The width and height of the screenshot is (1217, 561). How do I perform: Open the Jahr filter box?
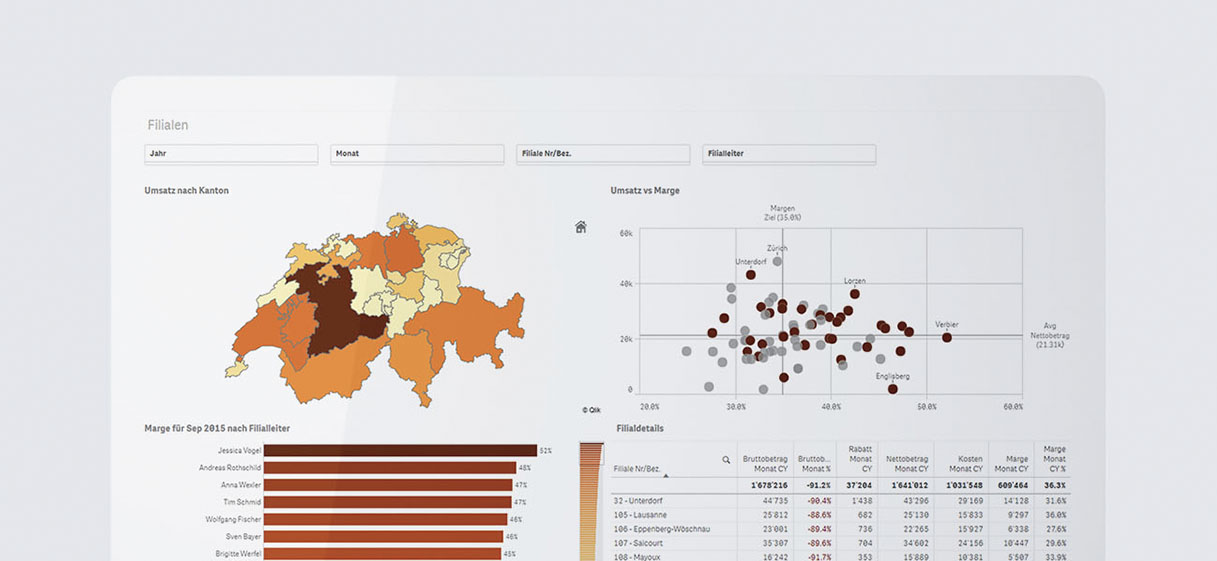(231, 154)
